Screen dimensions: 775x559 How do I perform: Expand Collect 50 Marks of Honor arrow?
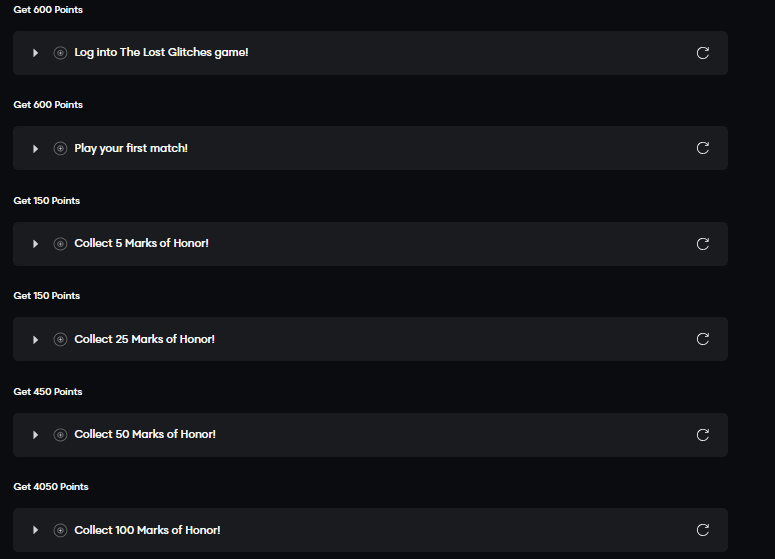36,435
